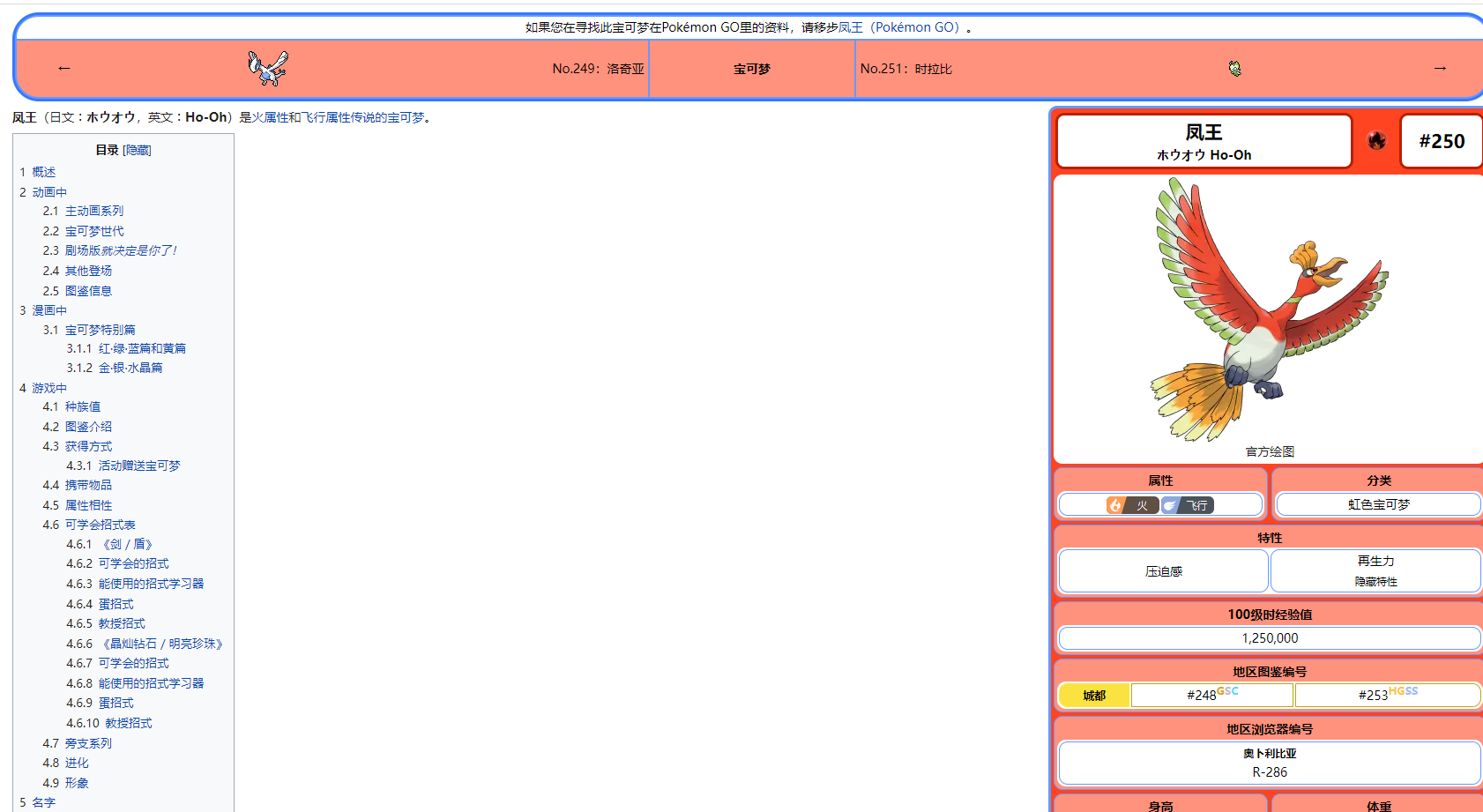This screenshot has height=812, width=1483.
Task: Open the 奥卜利比亚 region link
Action: [x=1270, y=754]
